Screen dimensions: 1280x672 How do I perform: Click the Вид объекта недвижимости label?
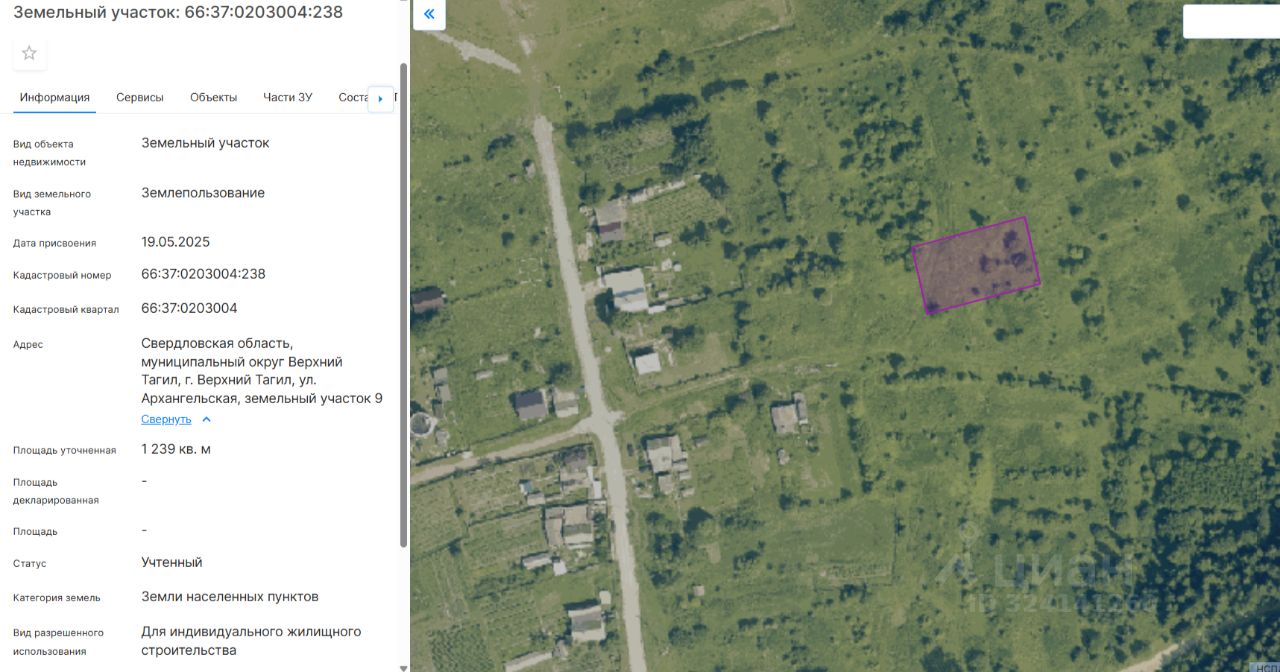49,152
